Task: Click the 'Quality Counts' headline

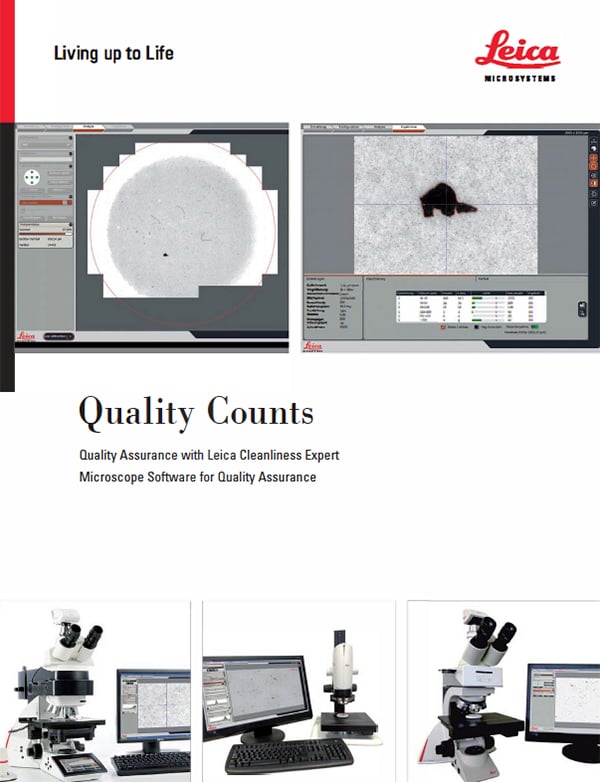Action: coord(196,413)
